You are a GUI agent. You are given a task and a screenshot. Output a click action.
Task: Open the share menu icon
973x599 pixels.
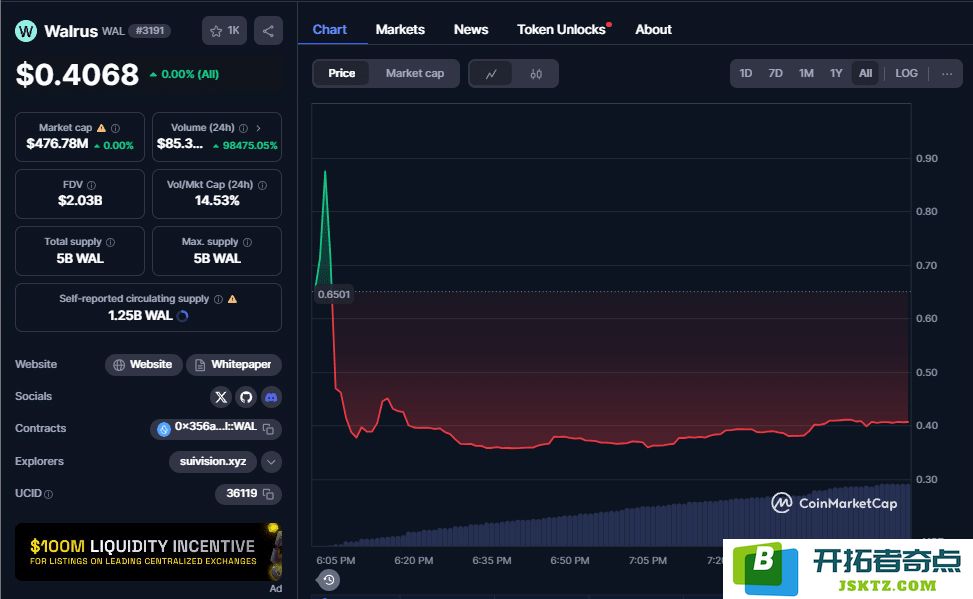[x=268, y=30]
